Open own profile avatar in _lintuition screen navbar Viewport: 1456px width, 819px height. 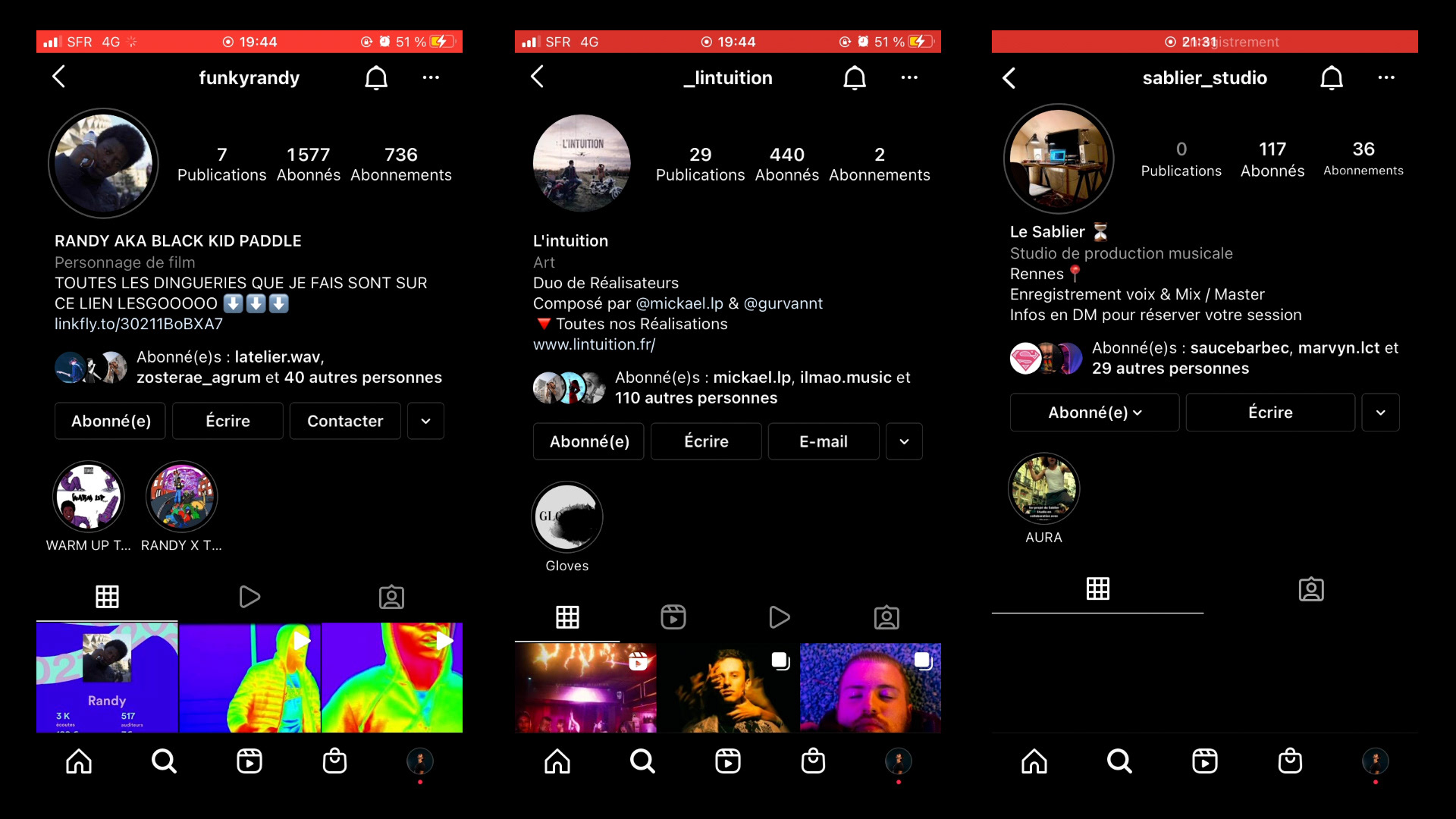click(899, 761)
